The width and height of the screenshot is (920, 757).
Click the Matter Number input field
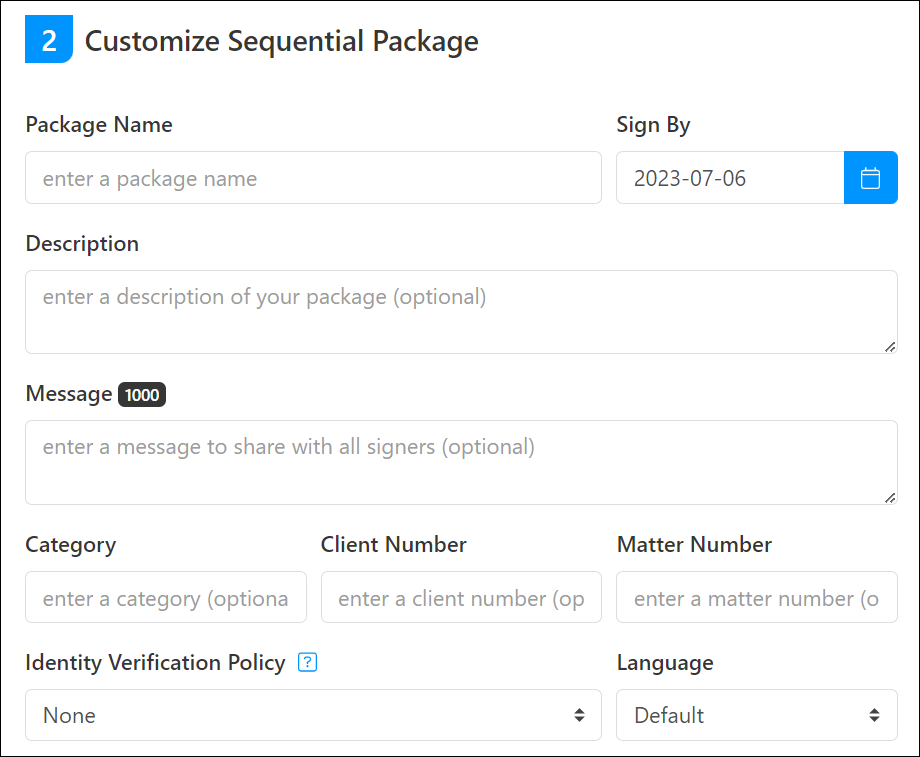(757, 597)
